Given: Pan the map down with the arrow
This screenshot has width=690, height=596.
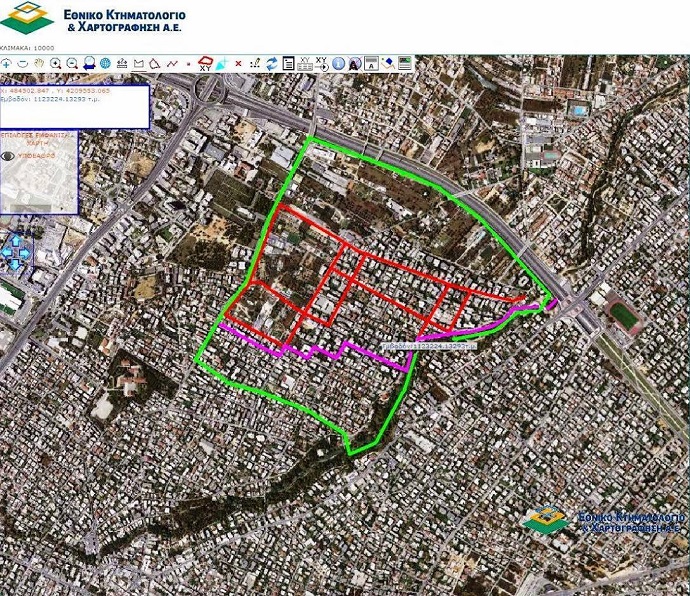Looking at the screenshot, I should tap(15, 264).
